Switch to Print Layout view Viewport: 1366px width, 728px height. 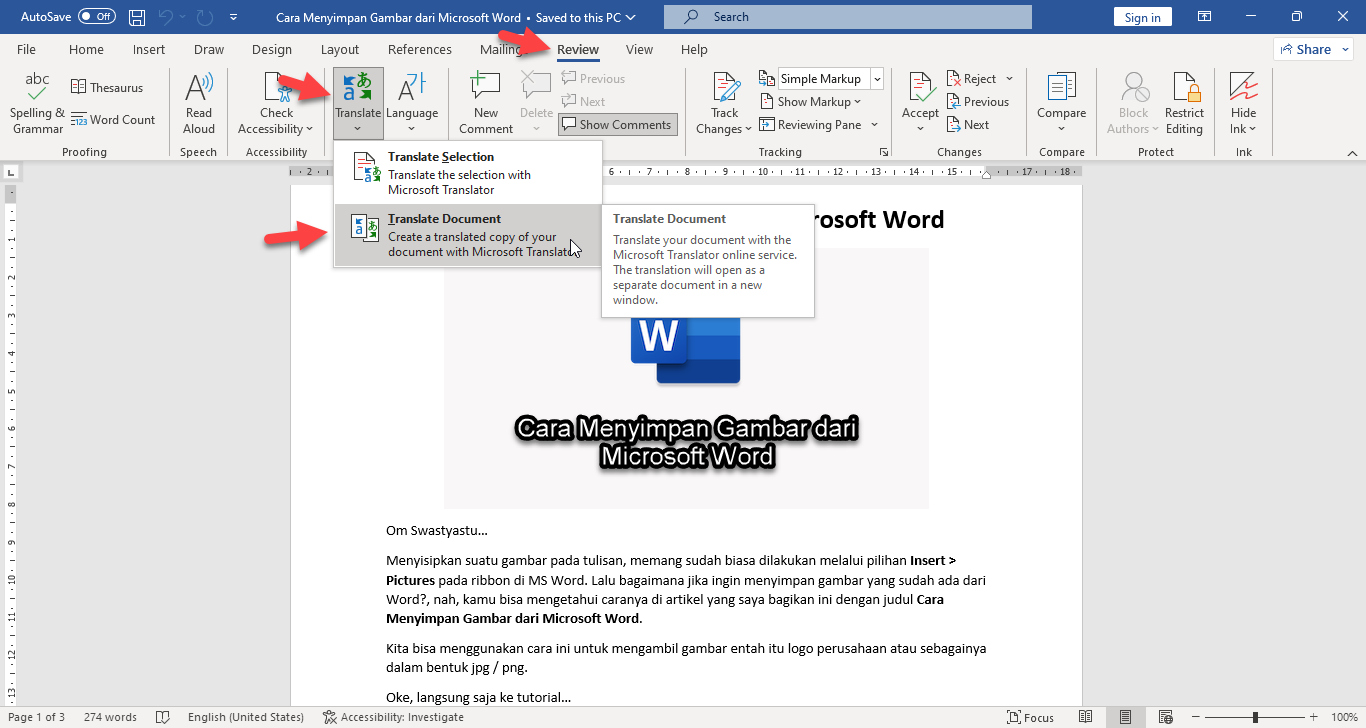point(1125,717)
